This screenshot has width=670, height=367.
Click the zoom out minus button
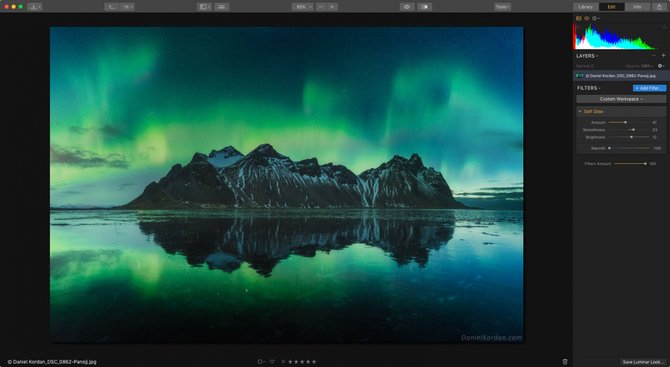[x=321, y=7]
